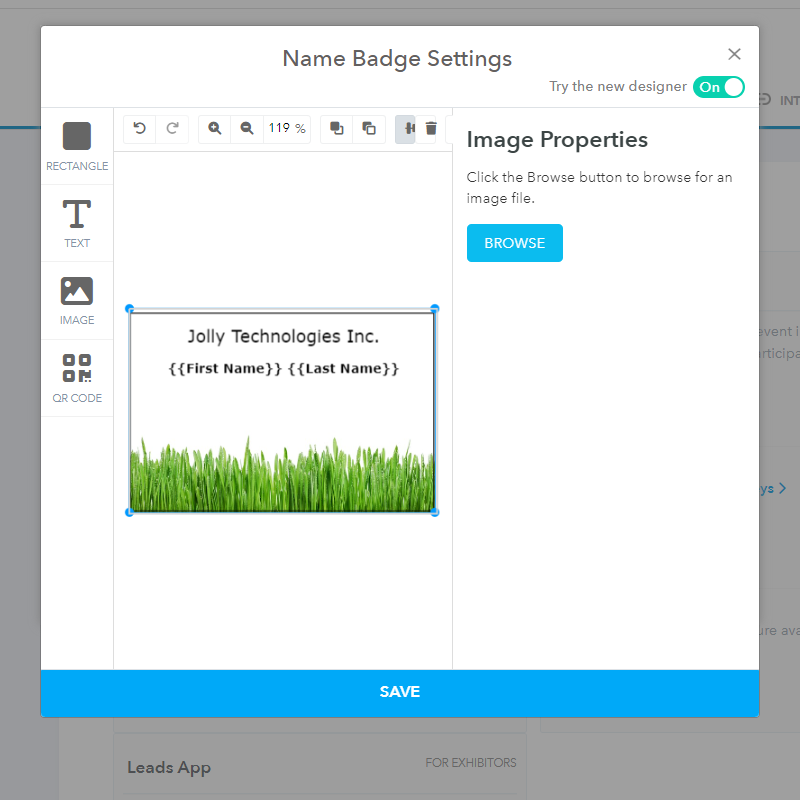The image size is (800, 800).
Task: Undo the last design change
Action: click(x=139, y=128)
